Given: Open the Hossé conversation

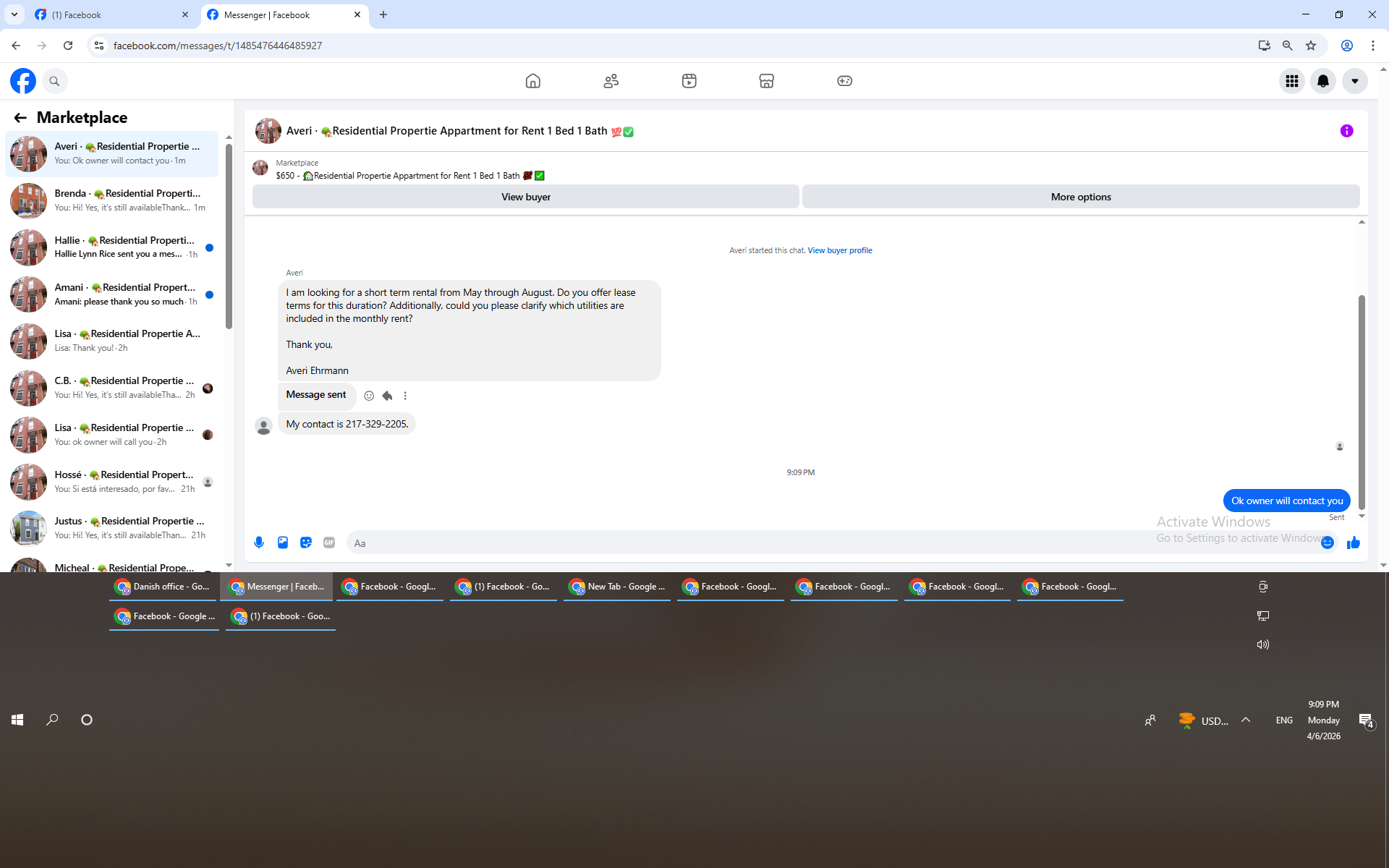Looking at the screenshot, I should tap(112, 482).
